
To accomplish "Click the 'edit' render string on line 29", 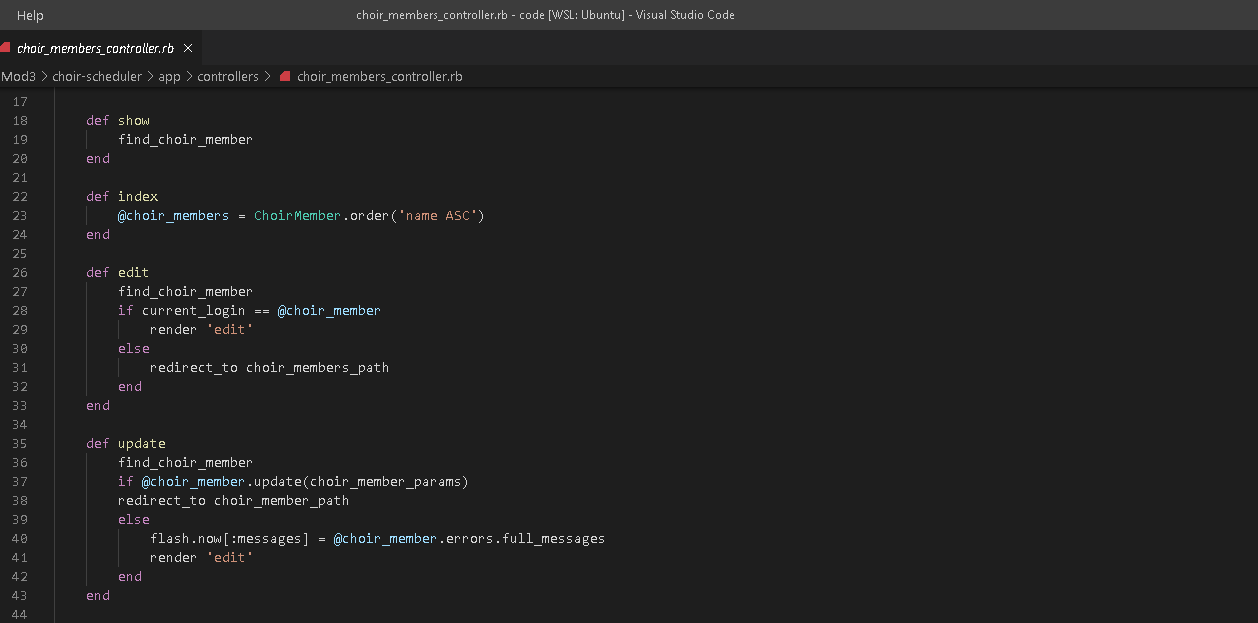I will click(x=229, y=329).
